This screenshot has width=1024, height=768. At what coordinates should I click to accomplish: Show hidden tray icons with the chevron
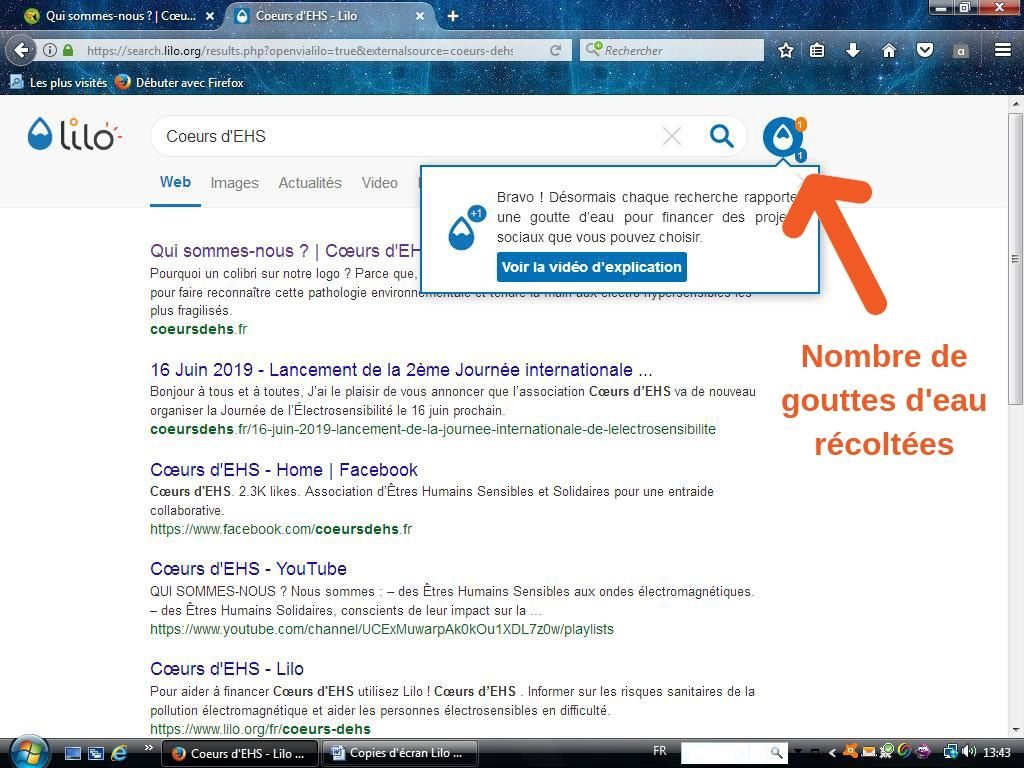click(x=832, y=753)
